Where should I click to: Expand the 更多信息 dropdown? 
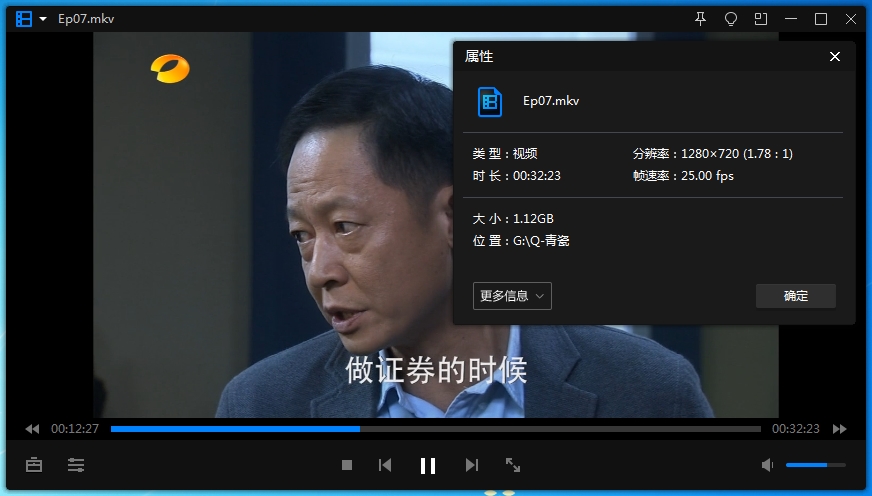tap(512, 296)
